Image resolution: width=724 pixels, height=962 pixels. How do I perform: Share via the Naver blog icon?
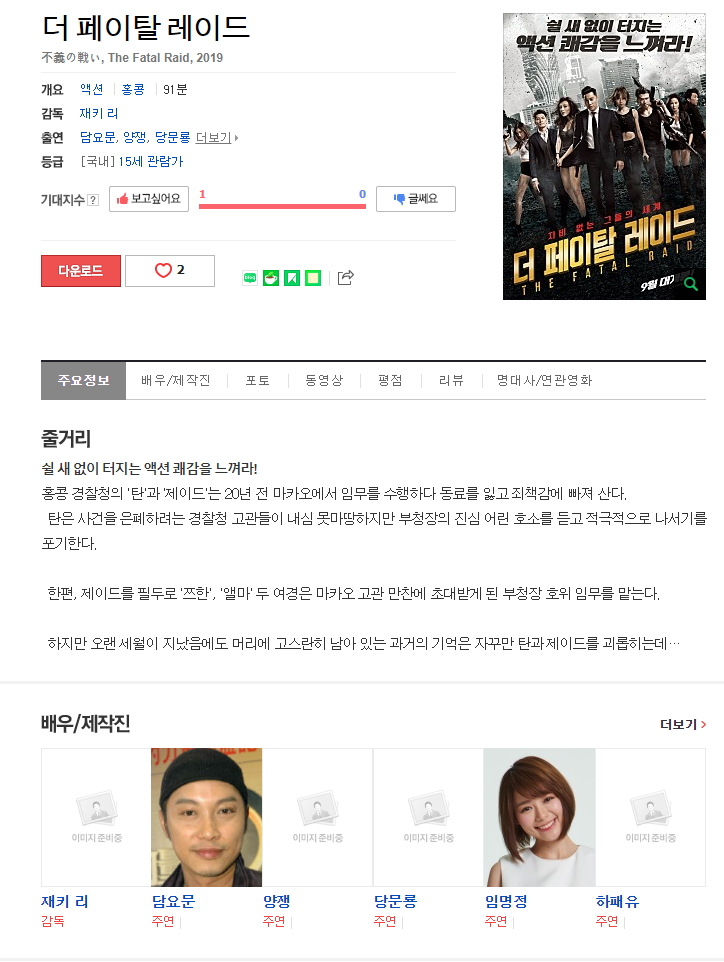(250, 278)
